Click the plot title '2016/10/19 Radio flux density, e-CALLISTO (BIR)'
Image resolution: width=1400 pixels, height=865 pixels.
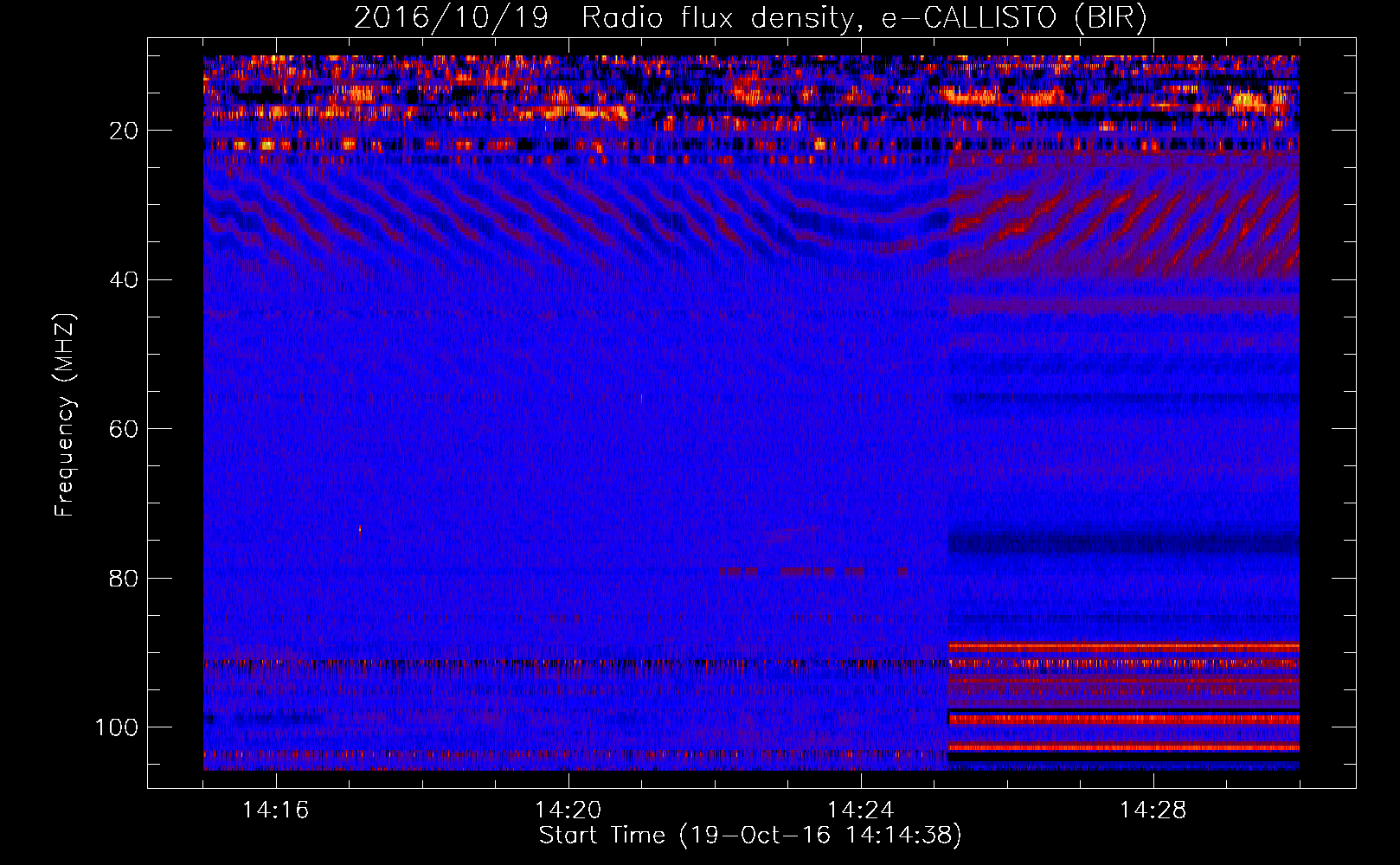[750, 18]
